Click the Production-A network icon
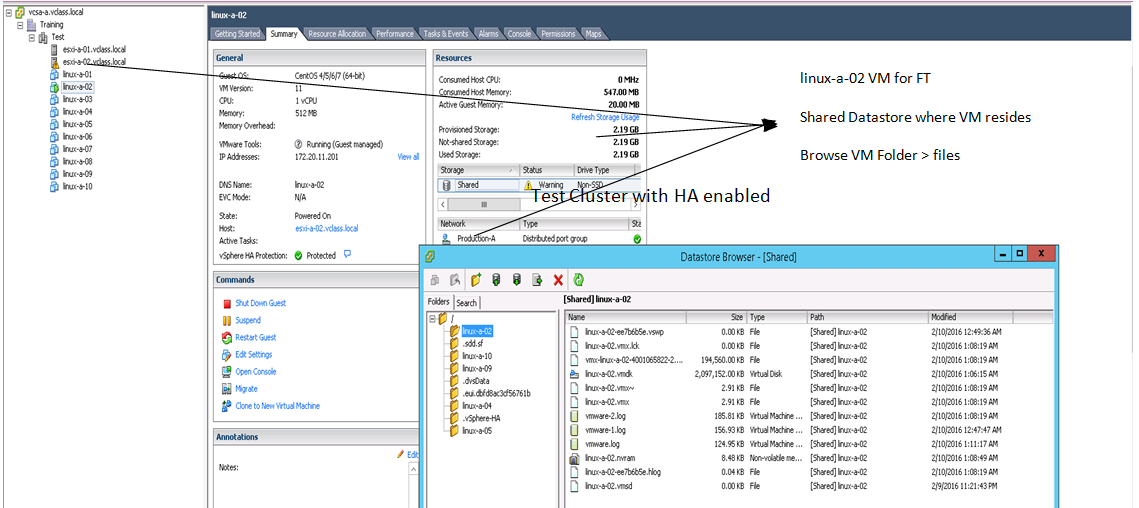 tap(445, 238)
